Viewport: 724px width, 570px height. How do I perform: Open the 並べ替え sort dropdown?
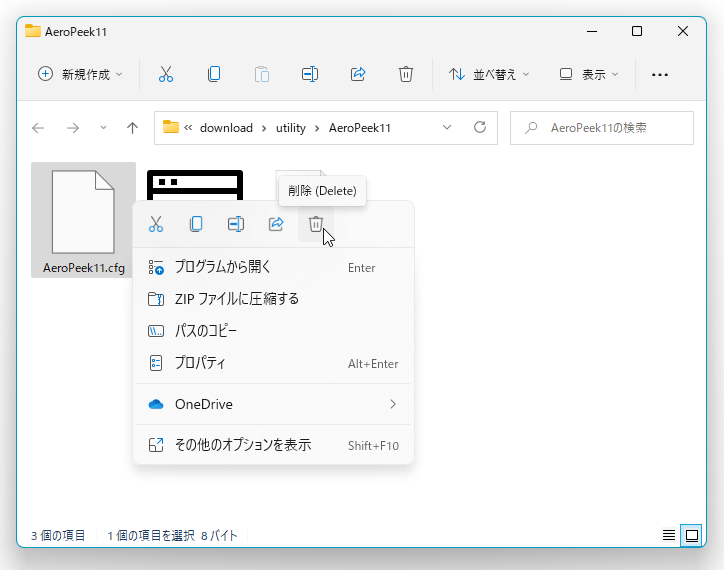coord(489,74)
